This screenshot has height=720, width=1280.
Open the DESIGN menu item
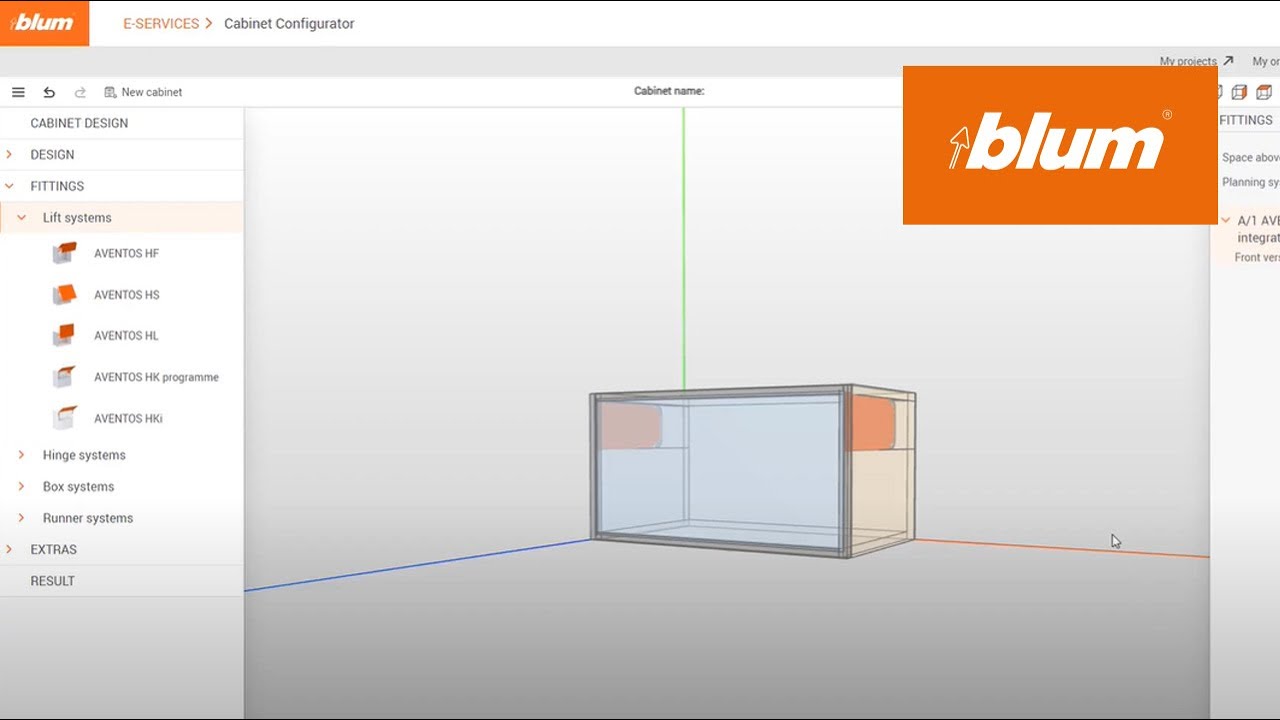coord(52,155)
